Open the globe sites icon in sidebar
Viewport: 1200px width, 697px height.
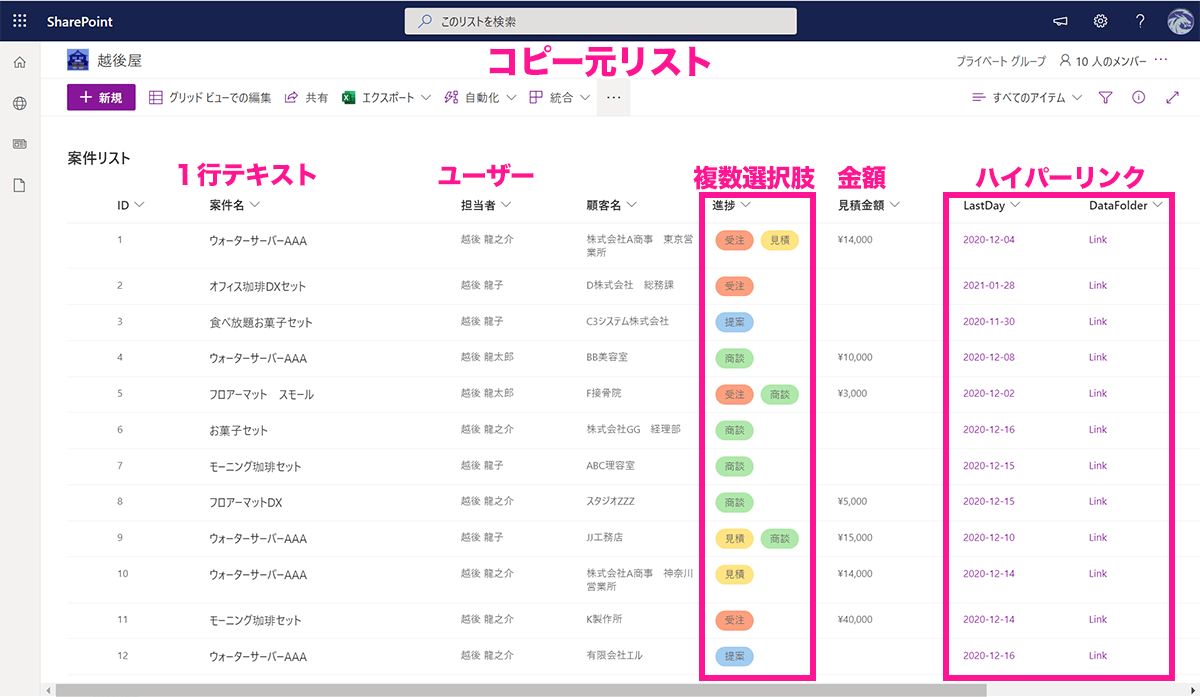point(19,103)
